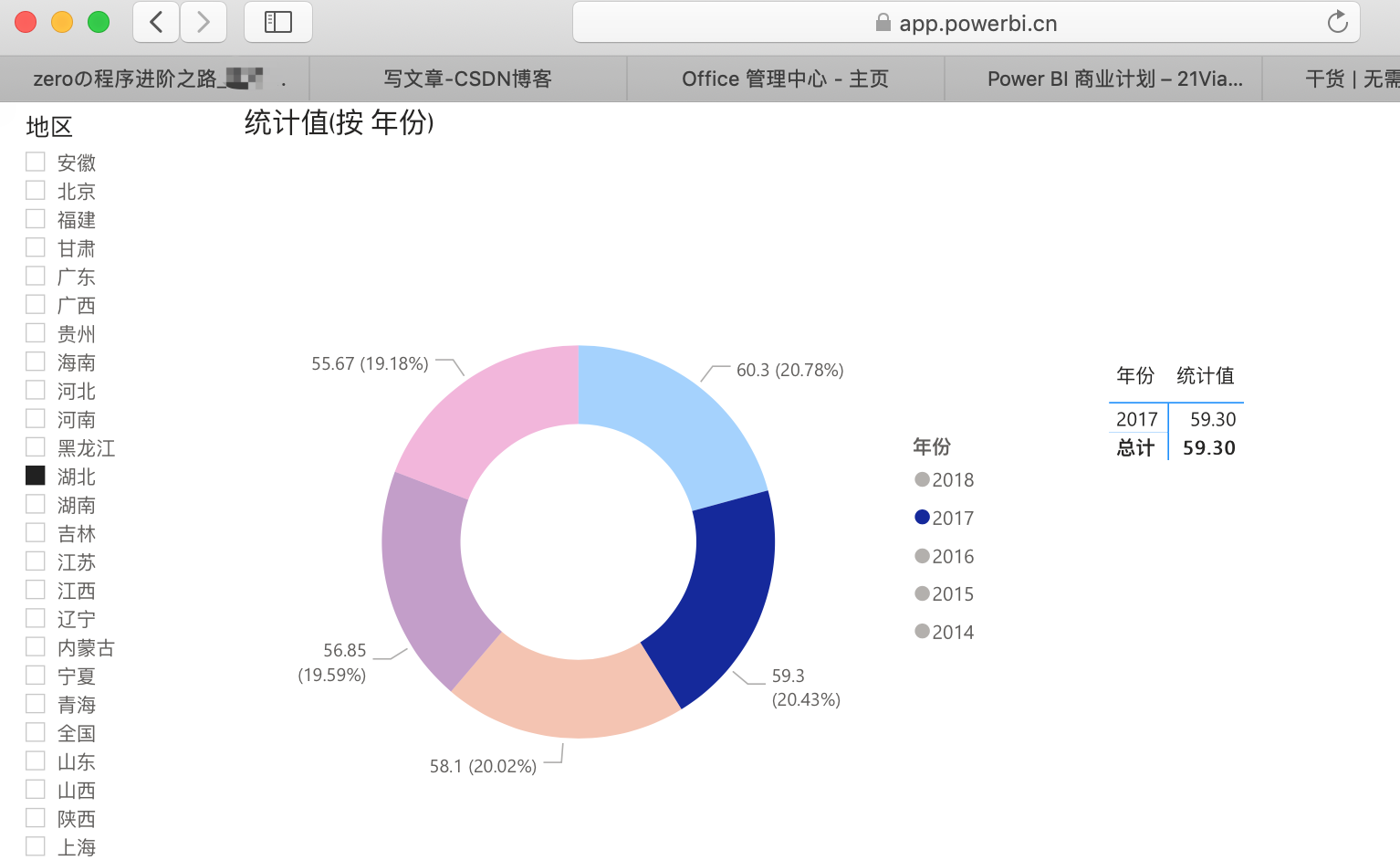Select the 2017 row cell in table

(1137, 419)
